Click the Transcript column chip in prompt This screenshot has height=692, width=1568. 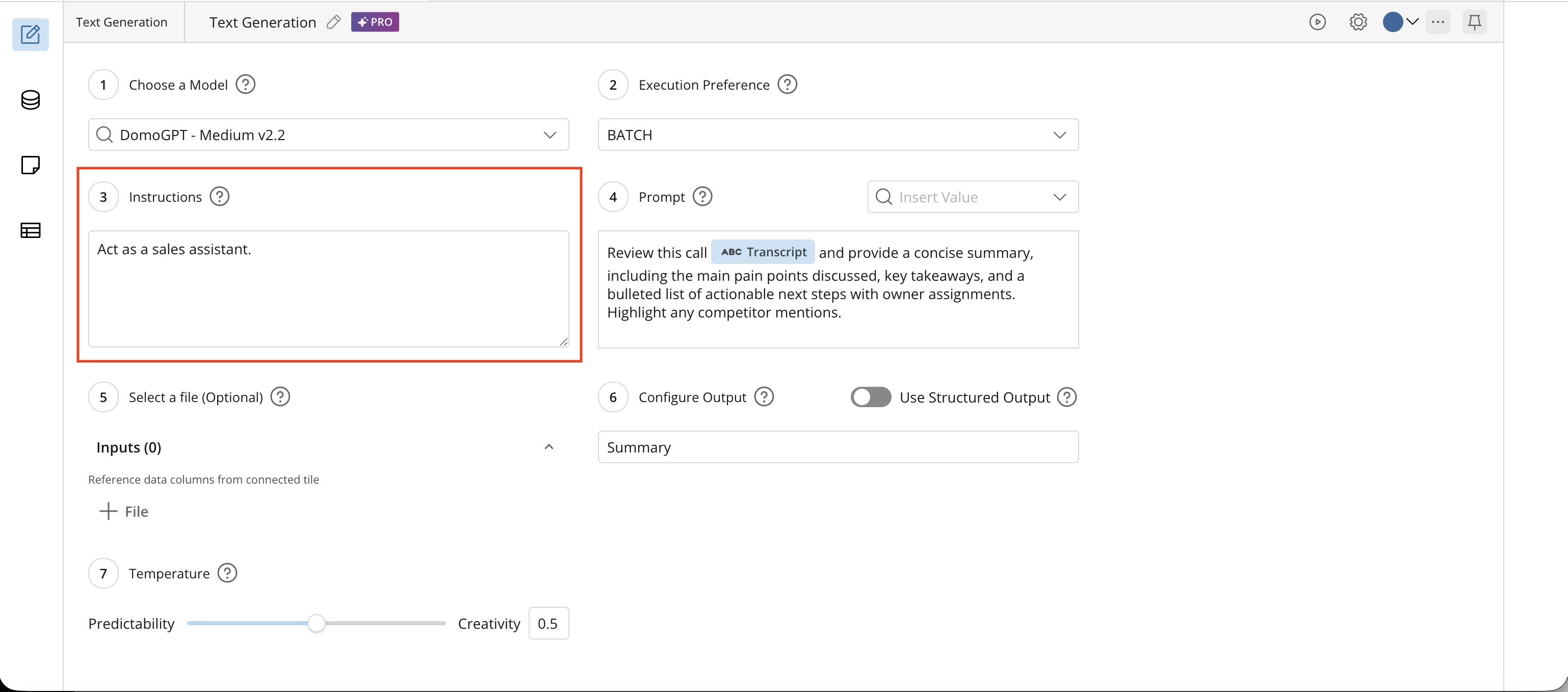(763, 251)
